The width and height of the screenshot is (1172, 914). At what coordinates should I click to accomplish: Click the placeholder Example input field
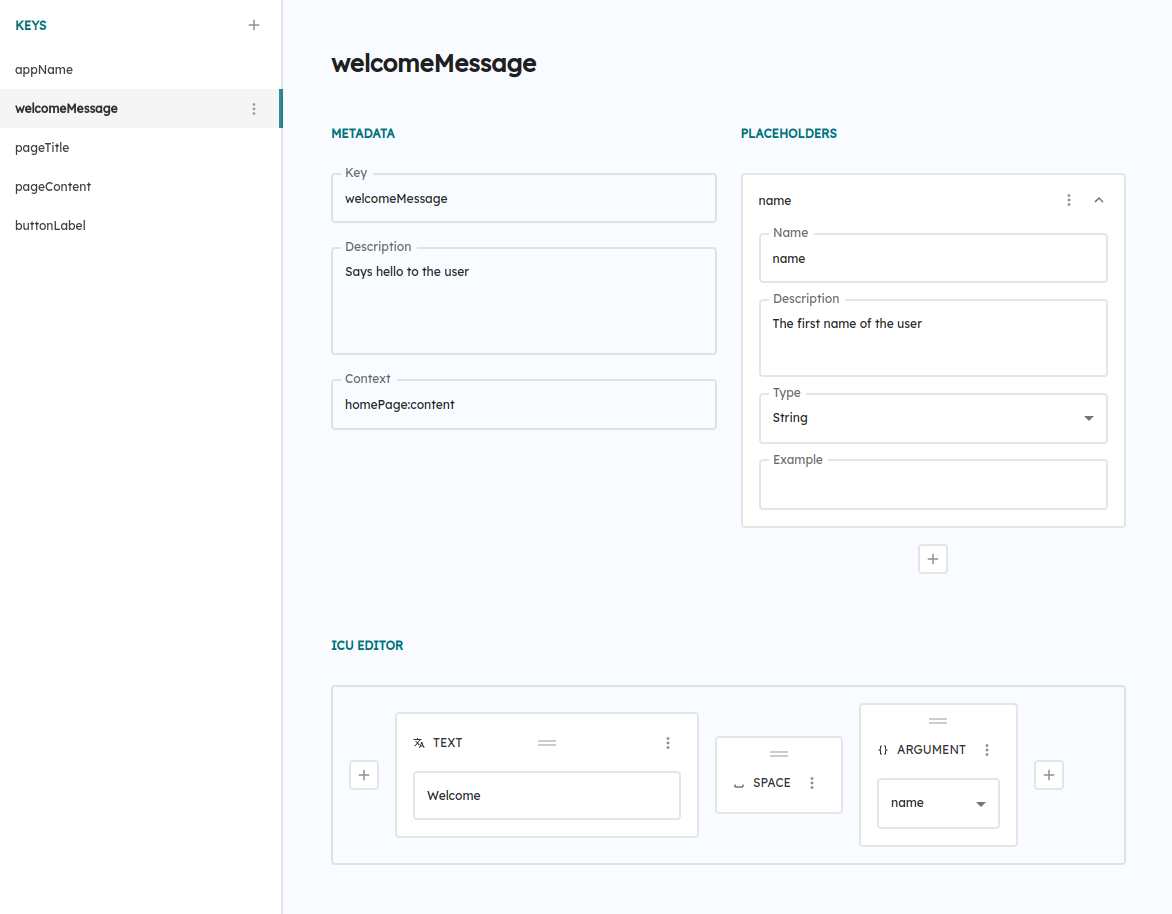tap(932, 487)
